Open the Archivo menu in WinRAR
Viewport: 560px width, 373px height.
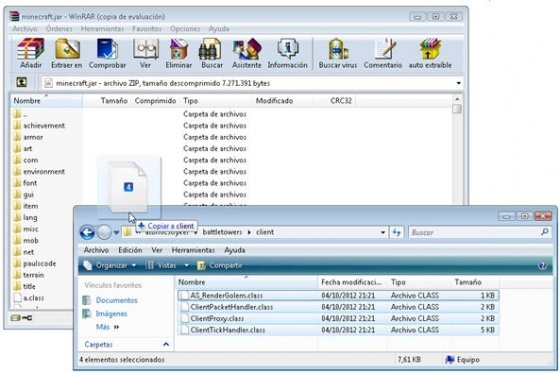[x=24, y=29]
